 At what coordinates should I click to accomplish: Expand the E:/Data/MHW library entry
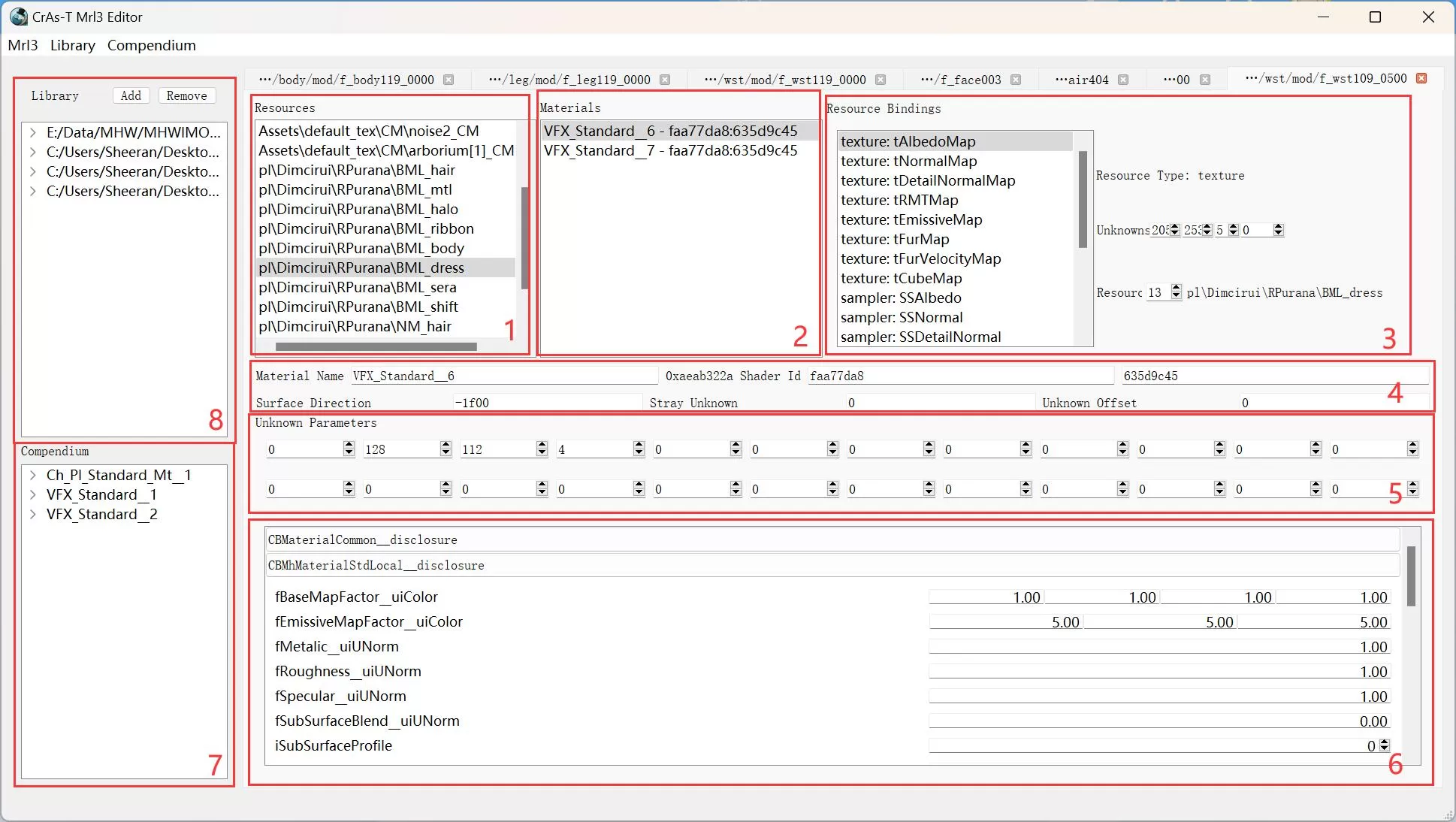[x=33, y=132]
